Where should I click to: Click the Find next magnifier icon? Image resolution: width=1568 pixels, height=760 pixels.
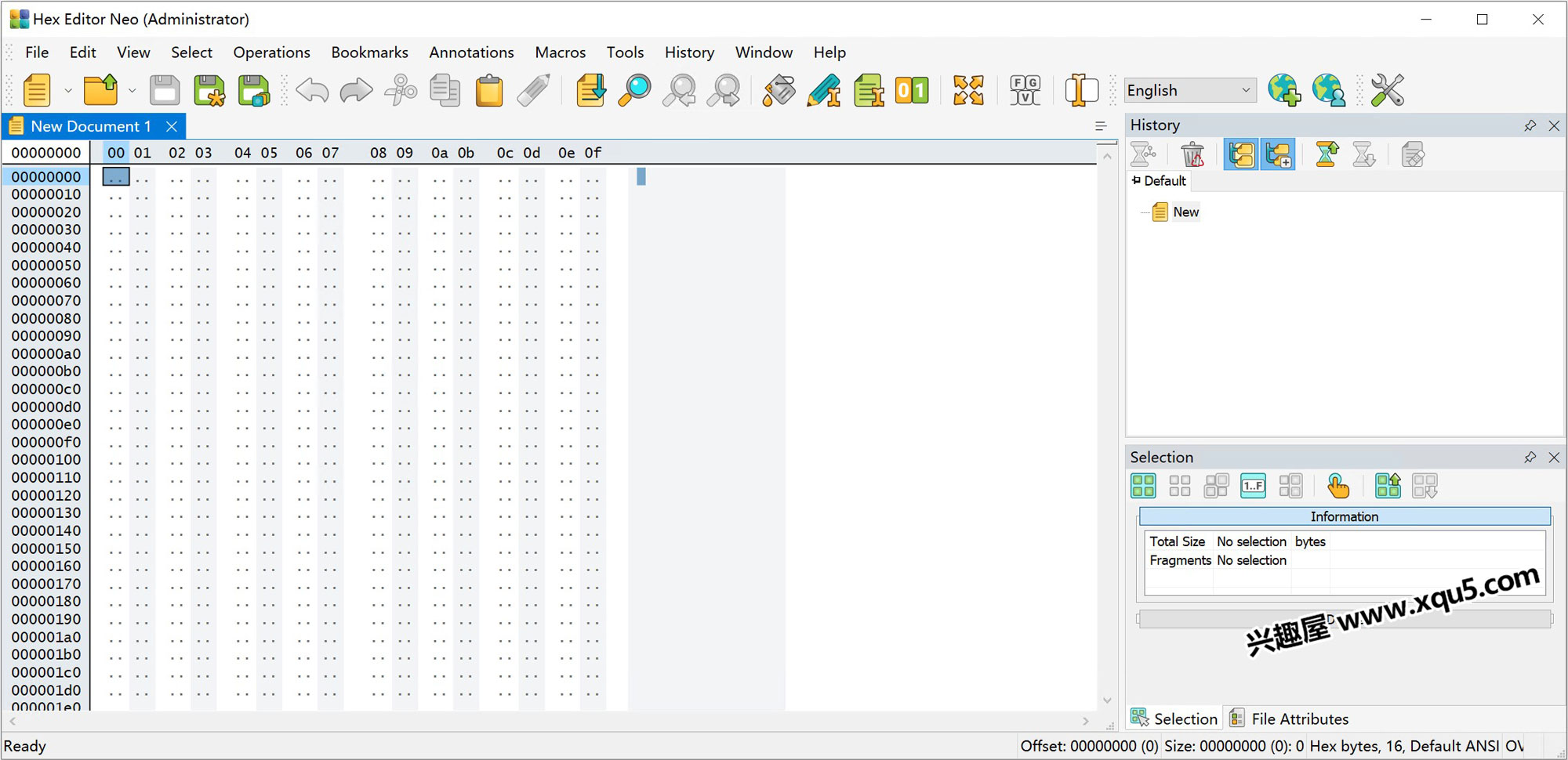click(x=724, y=90)
